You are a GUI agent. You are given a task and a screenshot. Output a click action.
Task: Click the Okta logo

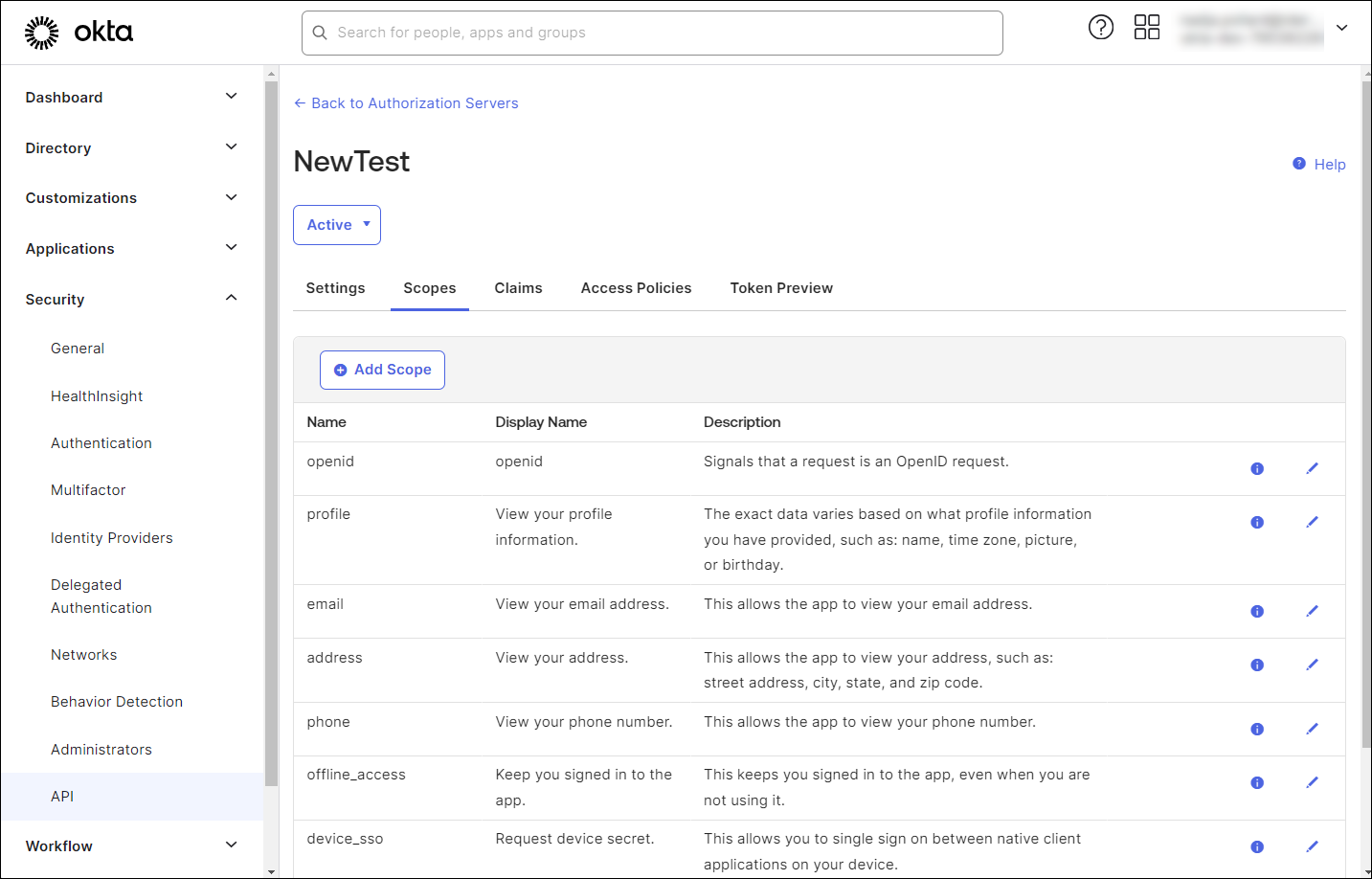(79, 33)
